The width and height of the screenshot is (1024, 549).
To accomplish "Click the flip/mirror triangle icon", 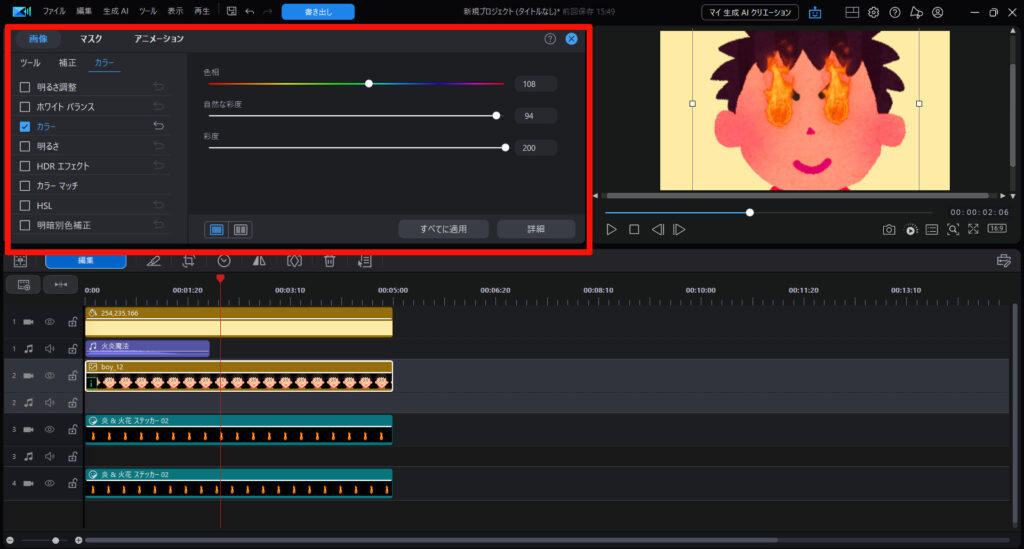I will [259, 261].
